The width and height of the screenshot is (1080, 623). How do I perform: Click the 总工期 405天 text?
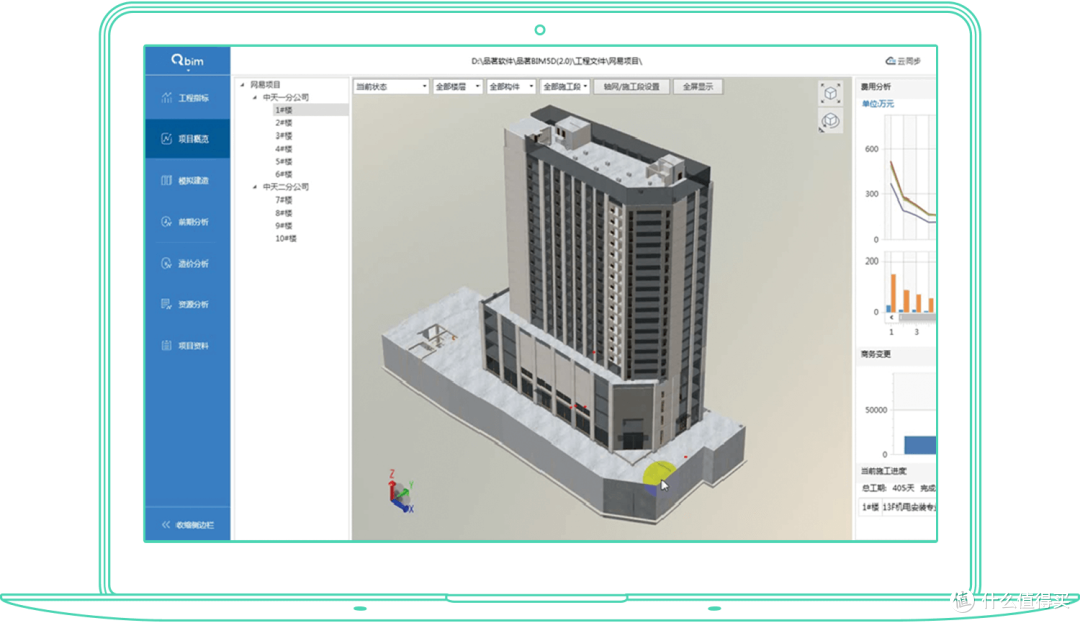888,488
